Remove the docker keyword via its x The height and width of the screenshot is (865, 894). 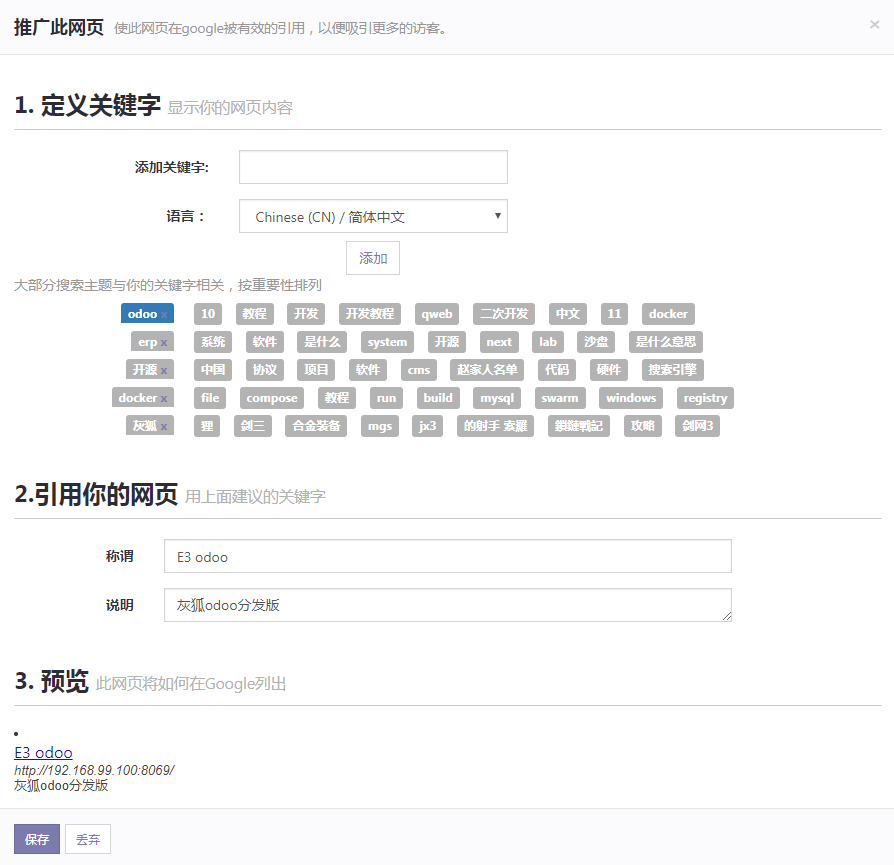(164, 399)
